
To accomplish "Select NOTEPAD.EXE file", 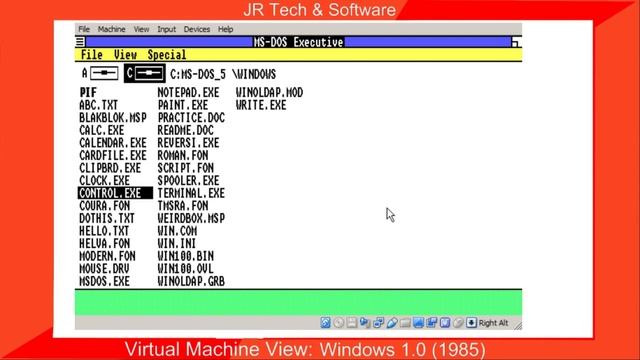I will point(189,93).
